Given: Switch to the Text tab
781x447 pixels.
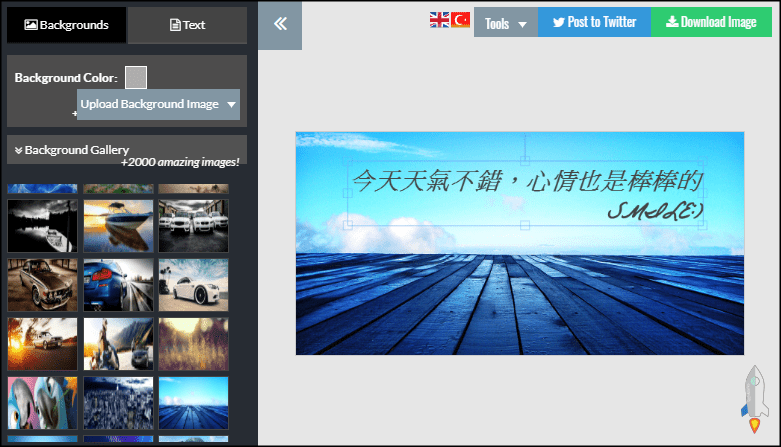Looking at the screenshot, I should [x=187, y=25].
